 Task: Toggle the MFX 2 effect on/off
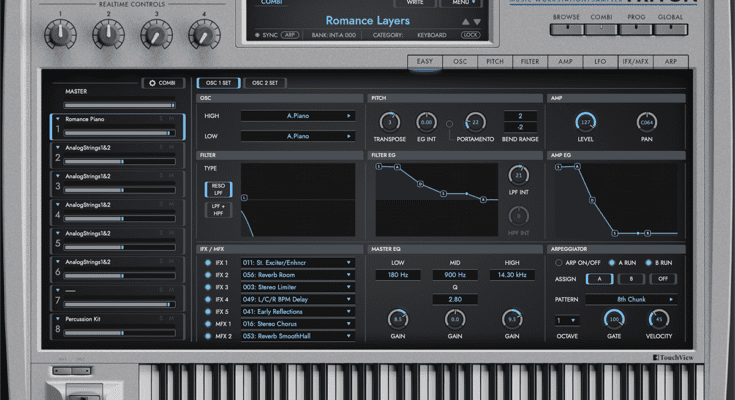(206, 336)
